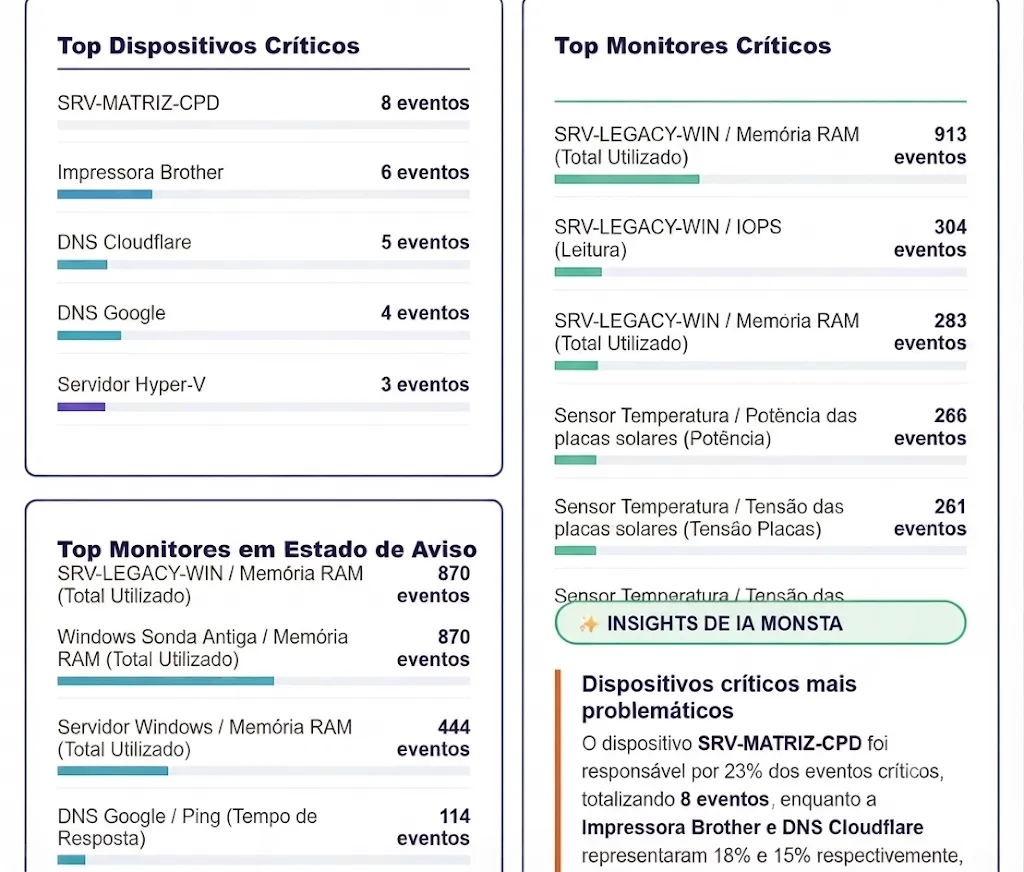
Task: Click Sensor Temperatura / Potência das placas solares
Action: click(705, 427)
